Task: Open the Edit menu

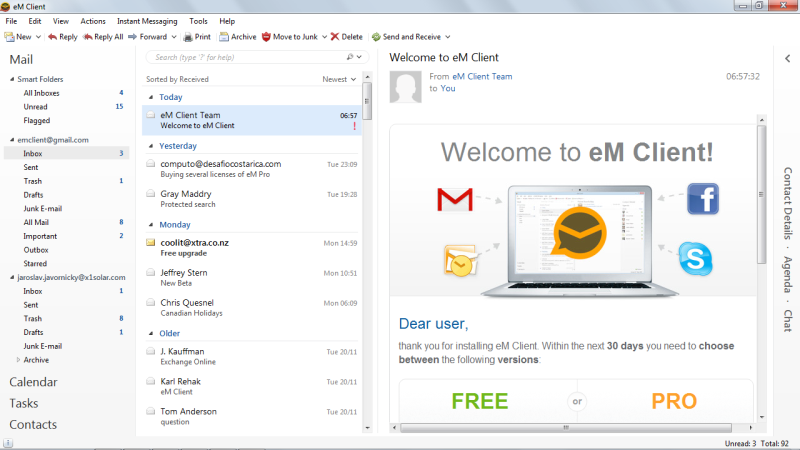Action: click(35, 21)
